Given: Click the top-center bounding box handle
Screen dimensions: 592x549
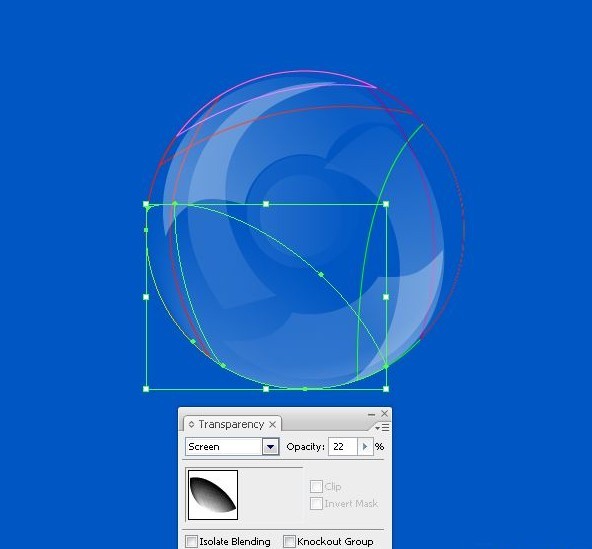Looking at the screenshot, I should click(266, 204).
